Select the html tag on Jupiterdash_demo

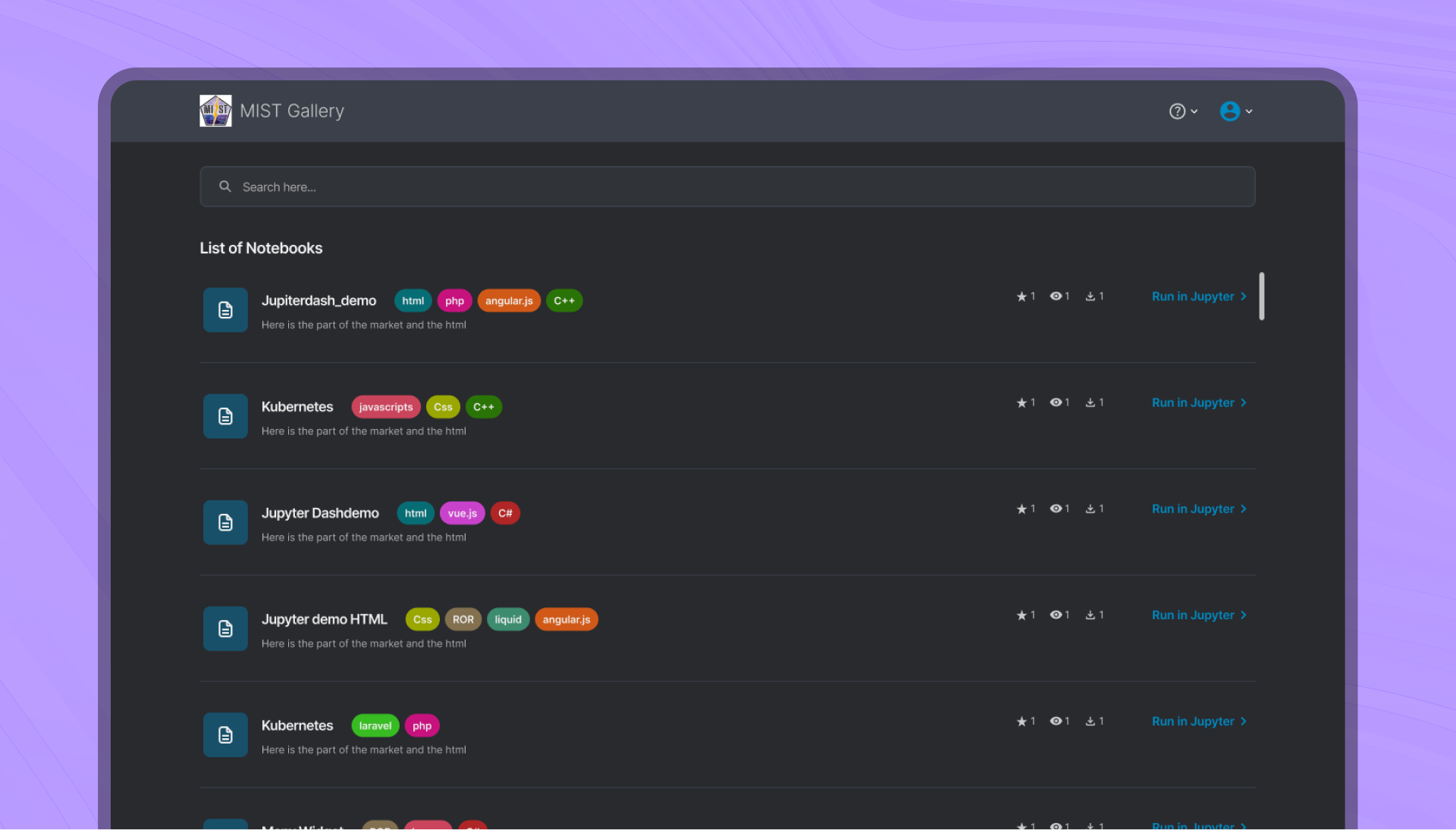413,300
